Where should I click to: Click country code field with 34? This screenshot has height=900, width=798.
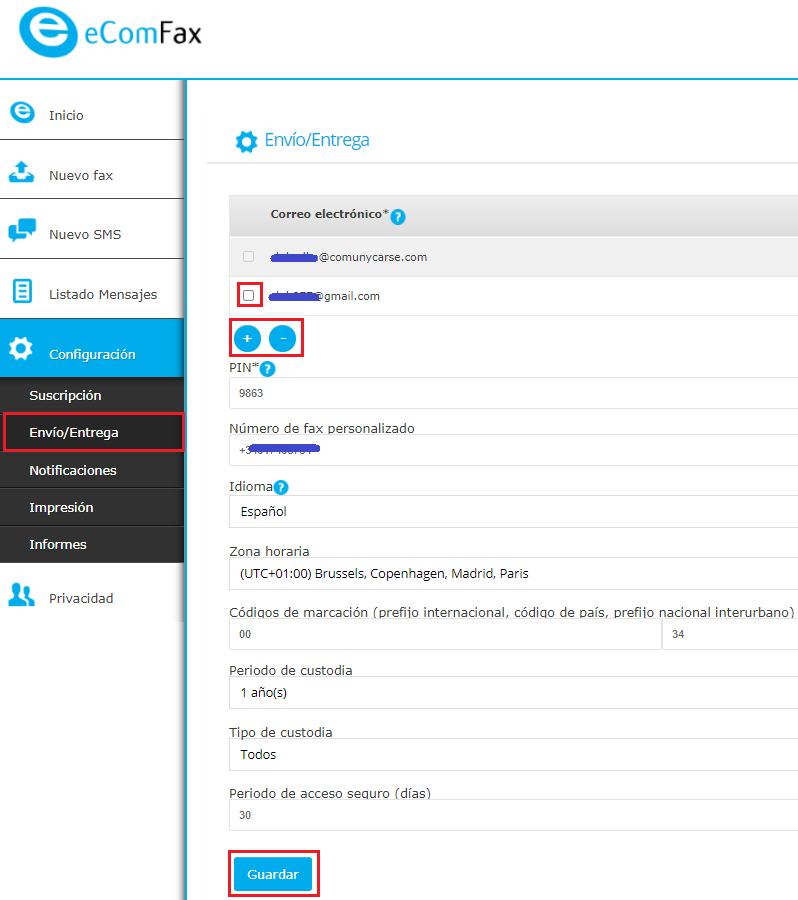pyautogui.click(x=730, y=634)
